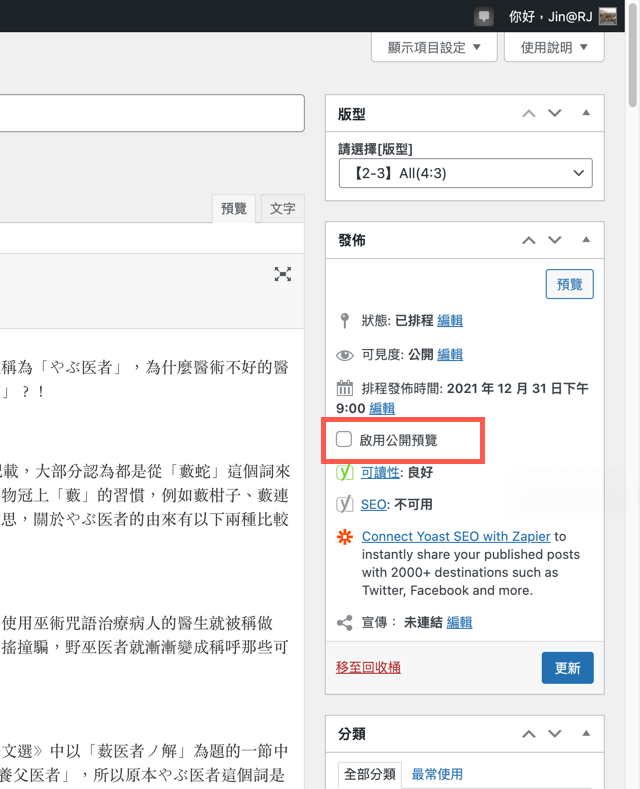Open the 顯示項目設定 dropdown

coord(434,47)
